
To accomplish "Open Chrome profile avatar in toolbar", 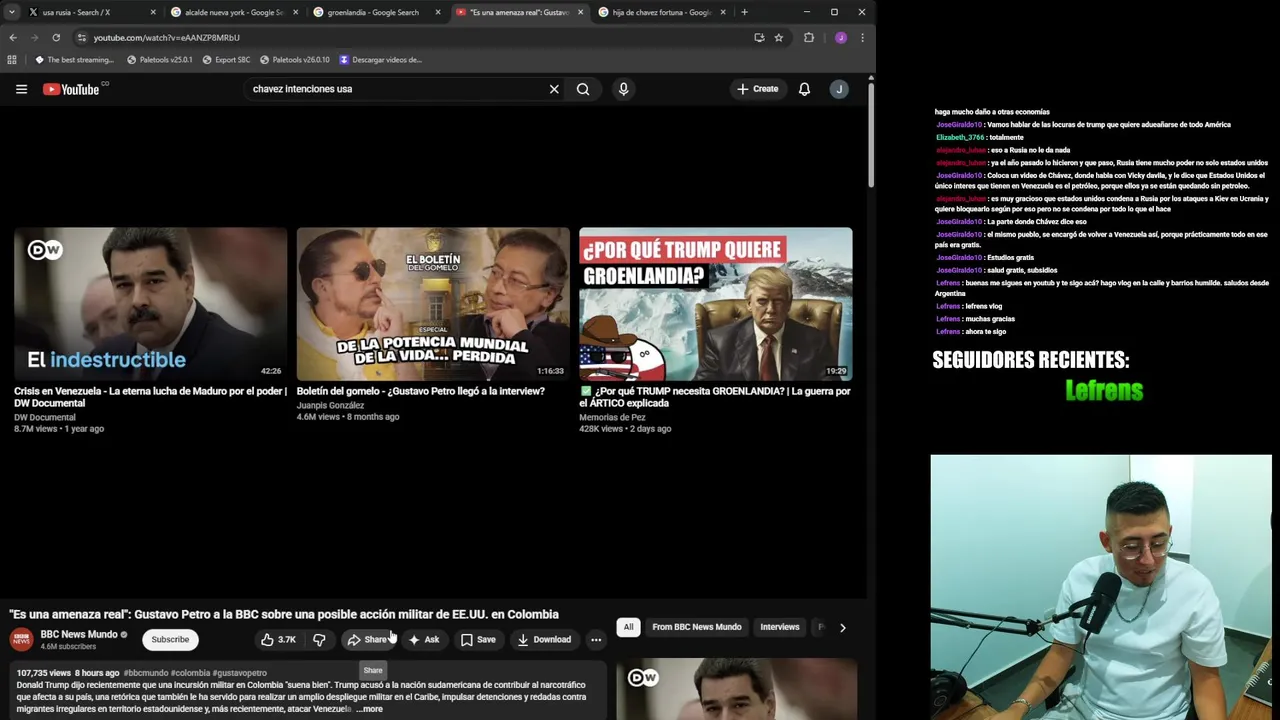I will tap(840, 38).
